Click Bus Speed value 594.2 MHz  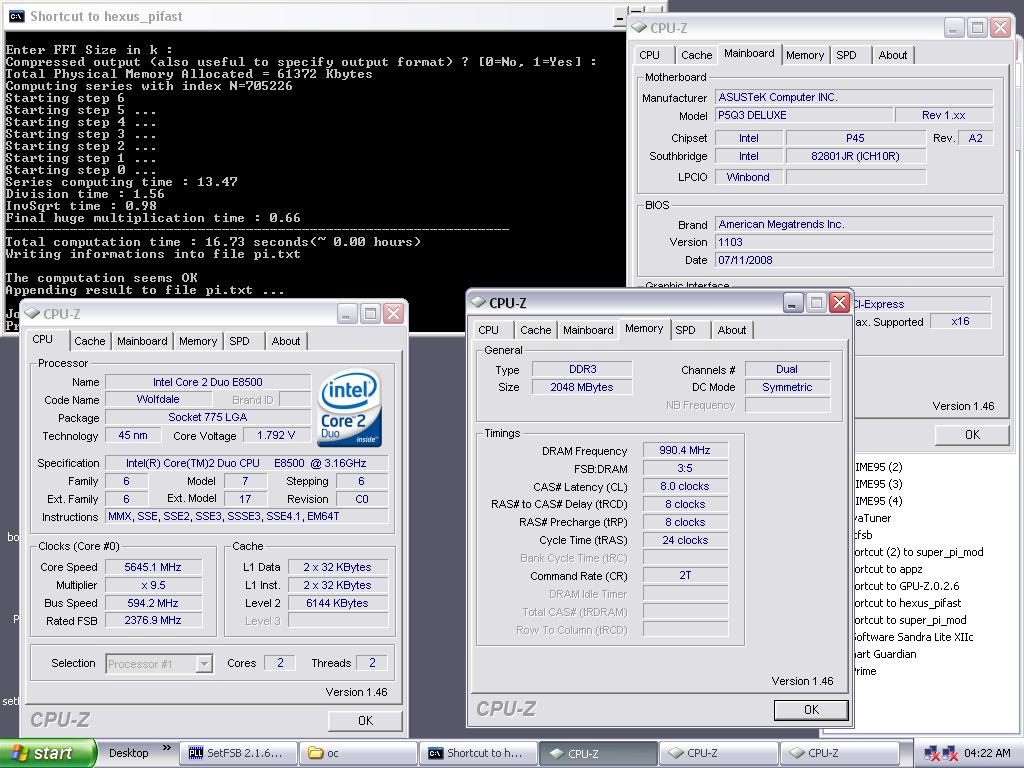(153, 603)
